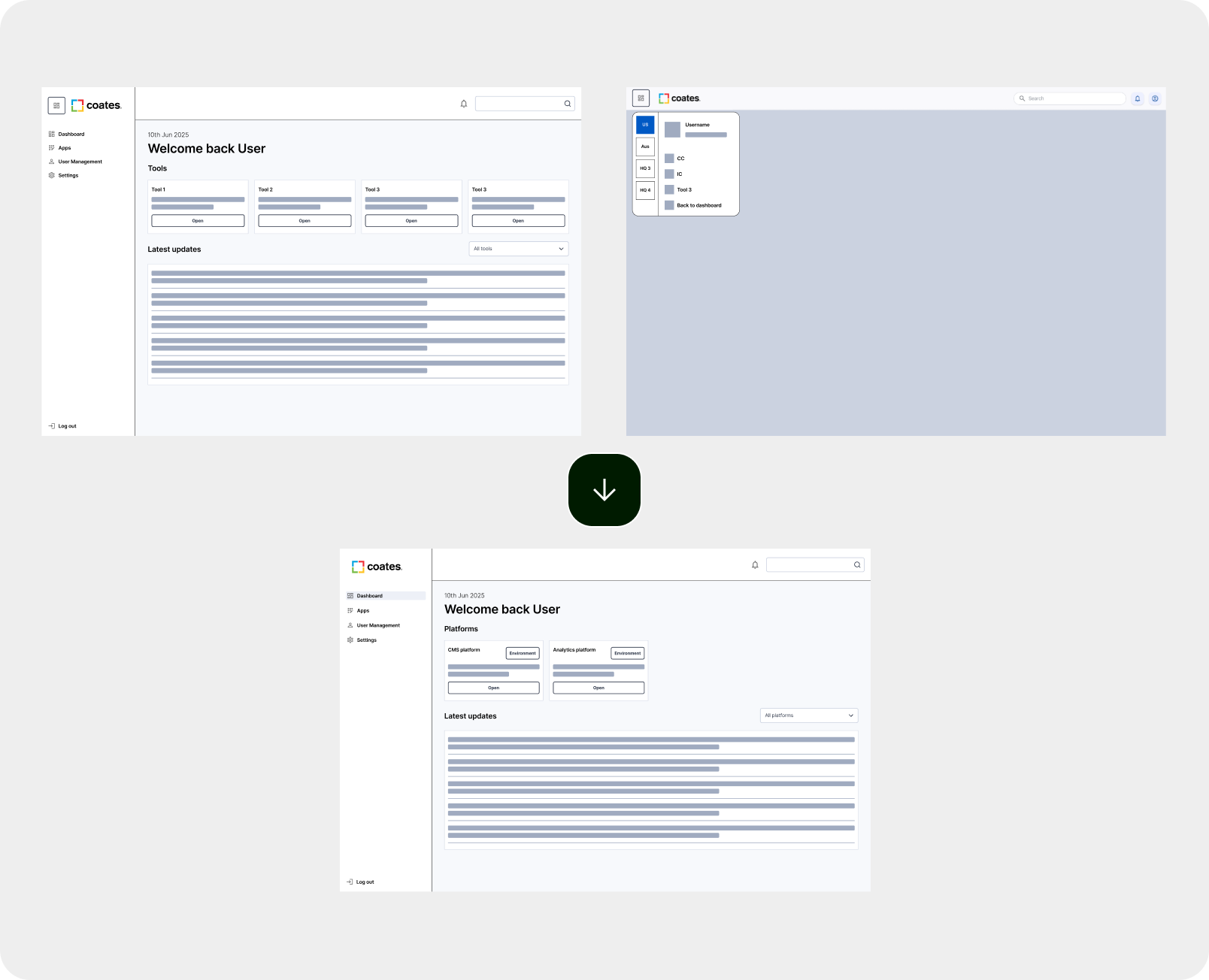Select Dashboard in bottom wireframe sidebar

pos(386,596)
